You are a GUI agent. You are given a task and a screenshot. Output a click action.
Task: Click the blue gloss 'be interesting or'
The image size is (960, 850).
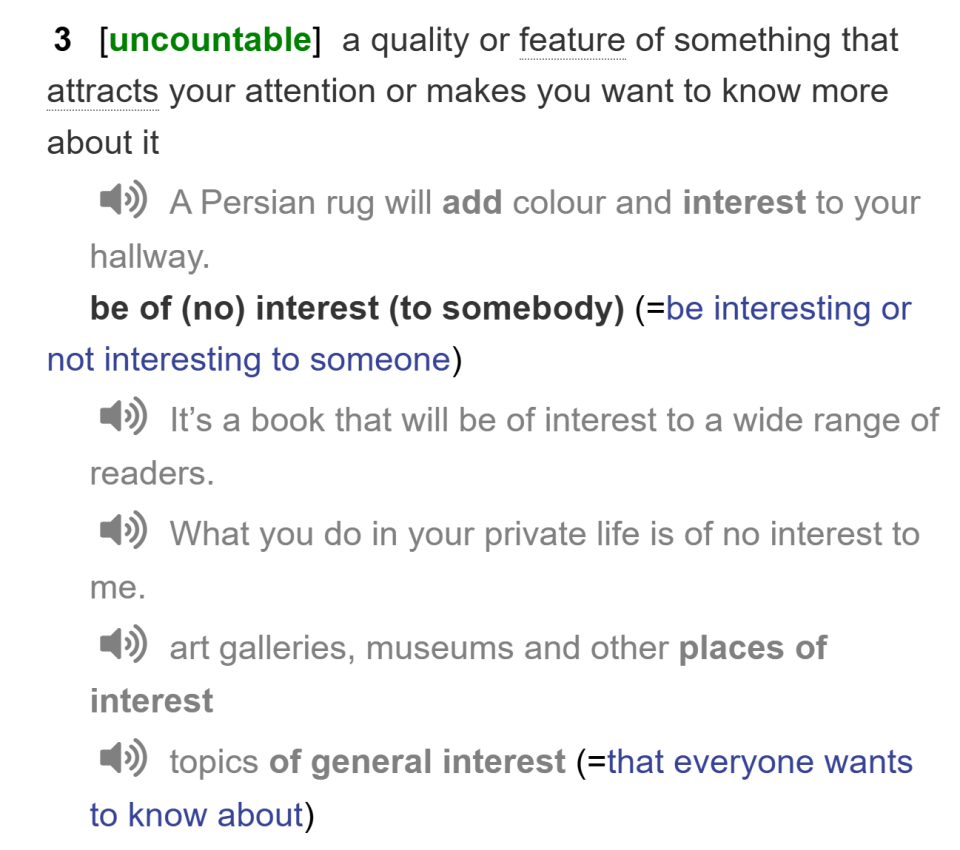[788, 309]
